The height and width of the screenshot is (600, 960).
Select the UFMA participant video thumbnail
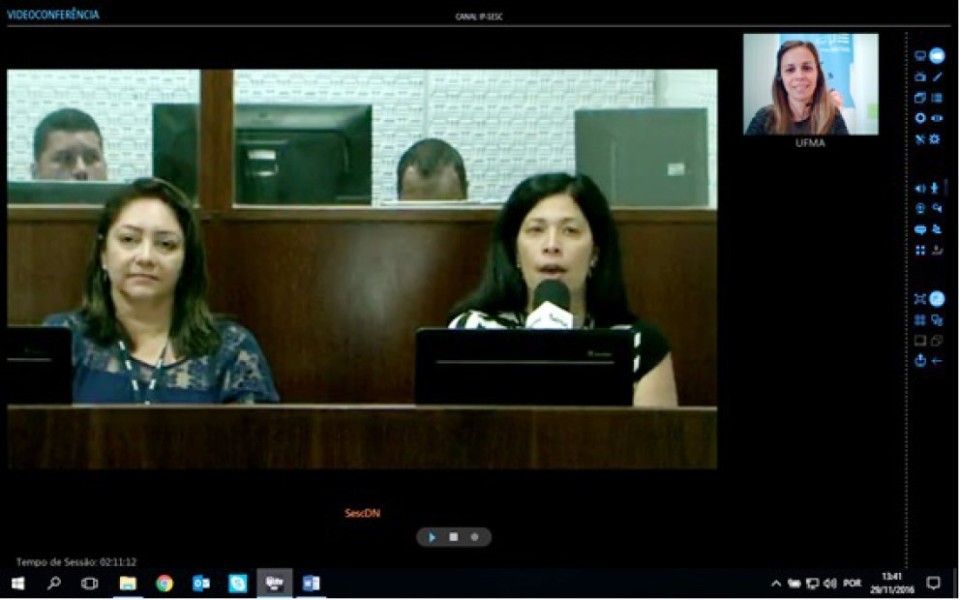click(811, 84)
